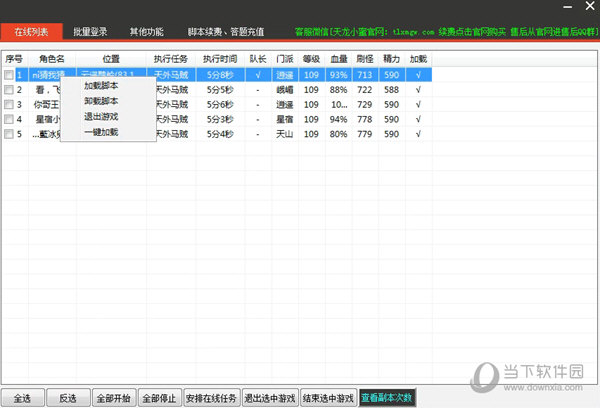
Task: Click the 天山 faction cell
Action: click(x=285, y=134)
